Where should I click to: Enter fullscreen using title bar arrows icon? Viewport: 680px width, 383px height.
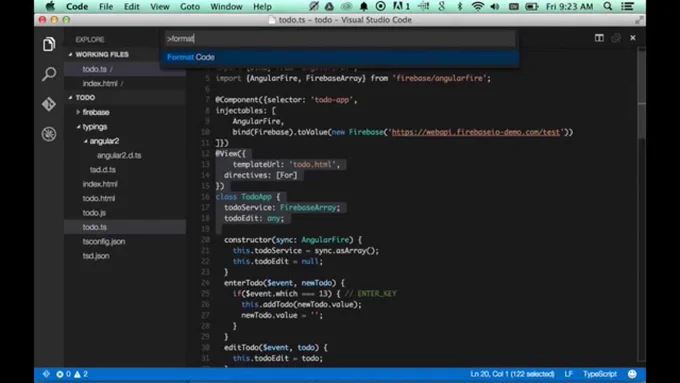point(639,20)
